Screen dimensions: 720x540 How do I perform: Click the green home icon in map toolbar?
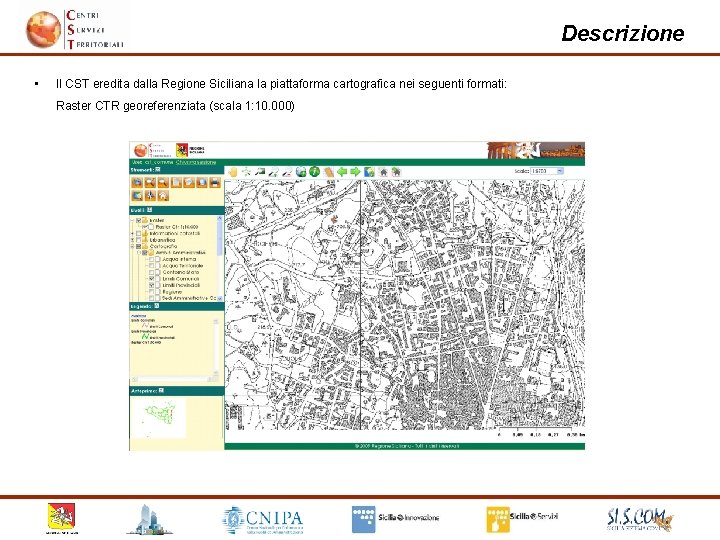(396, 172)
